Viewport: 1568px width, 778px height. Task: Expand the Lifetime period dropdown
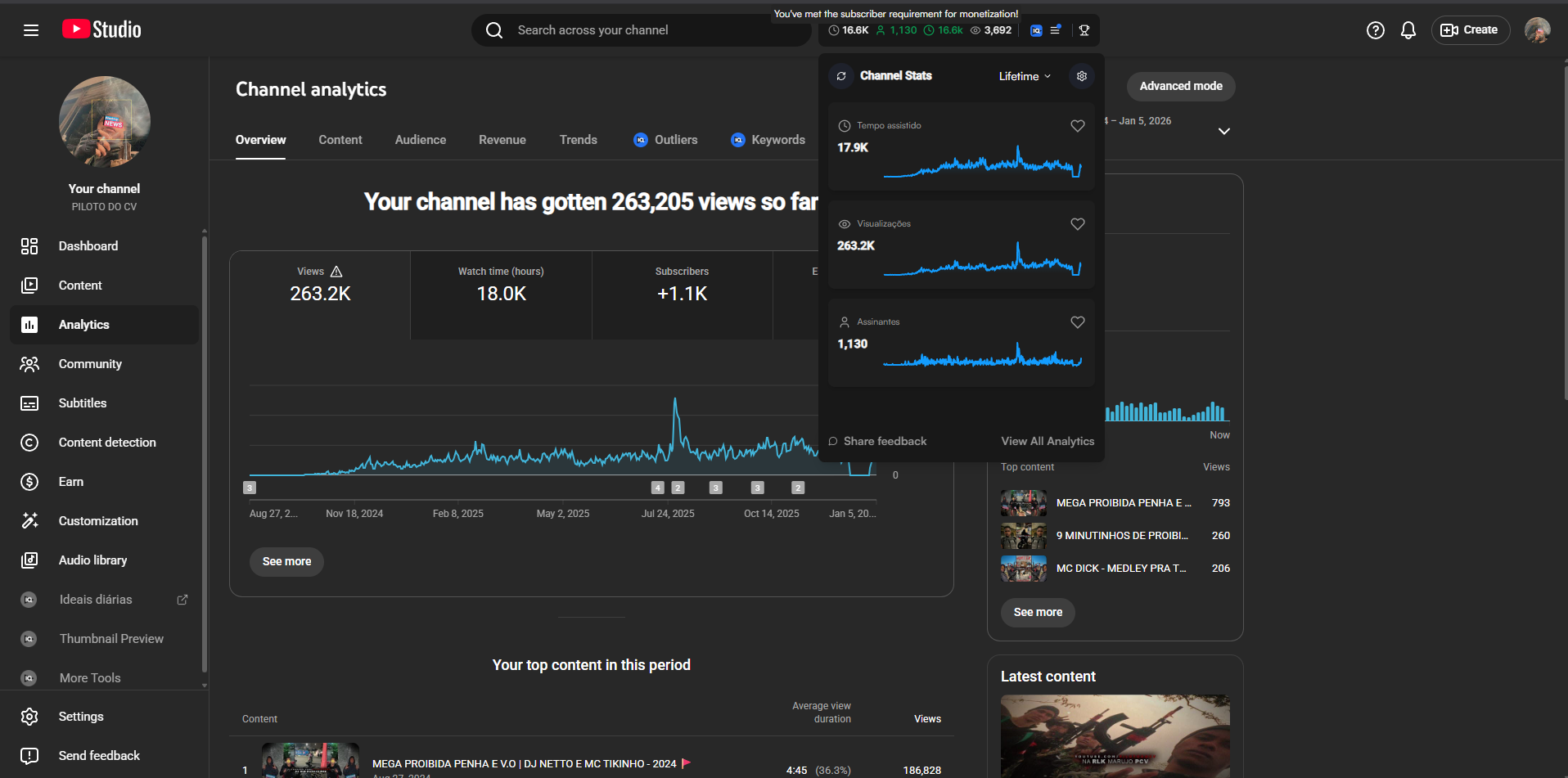pos(1024,76)
